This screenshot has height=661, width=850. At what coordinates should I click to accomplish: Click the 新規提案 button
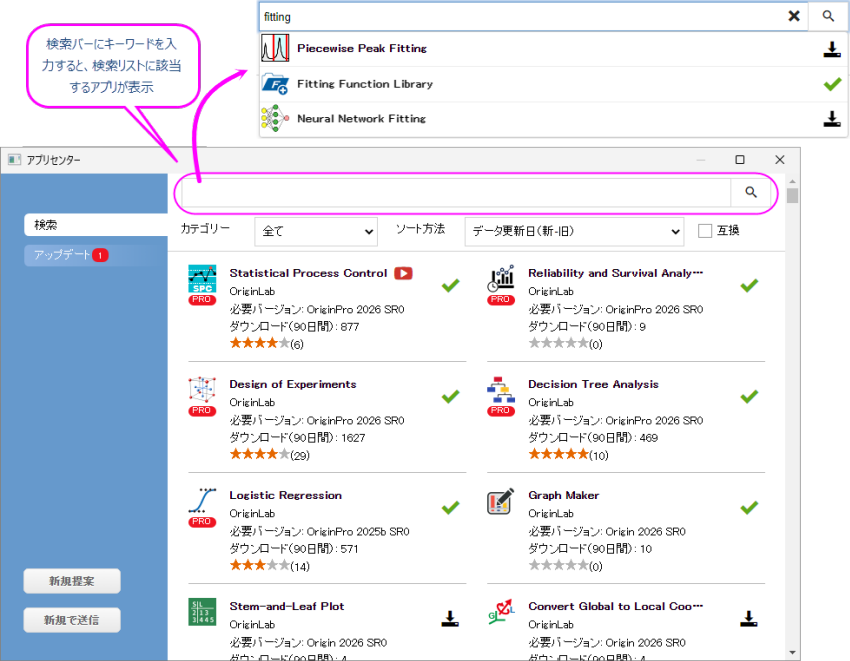pos(72,581)
